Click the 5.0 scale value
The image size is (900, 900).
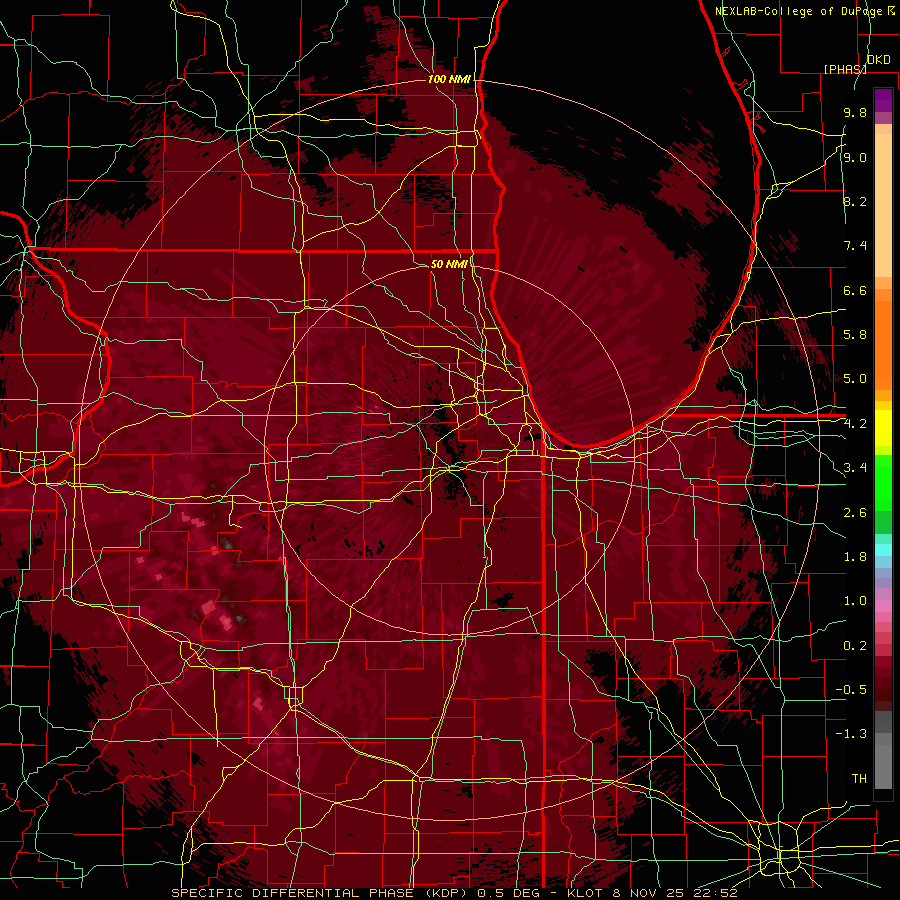pos(855,379)
